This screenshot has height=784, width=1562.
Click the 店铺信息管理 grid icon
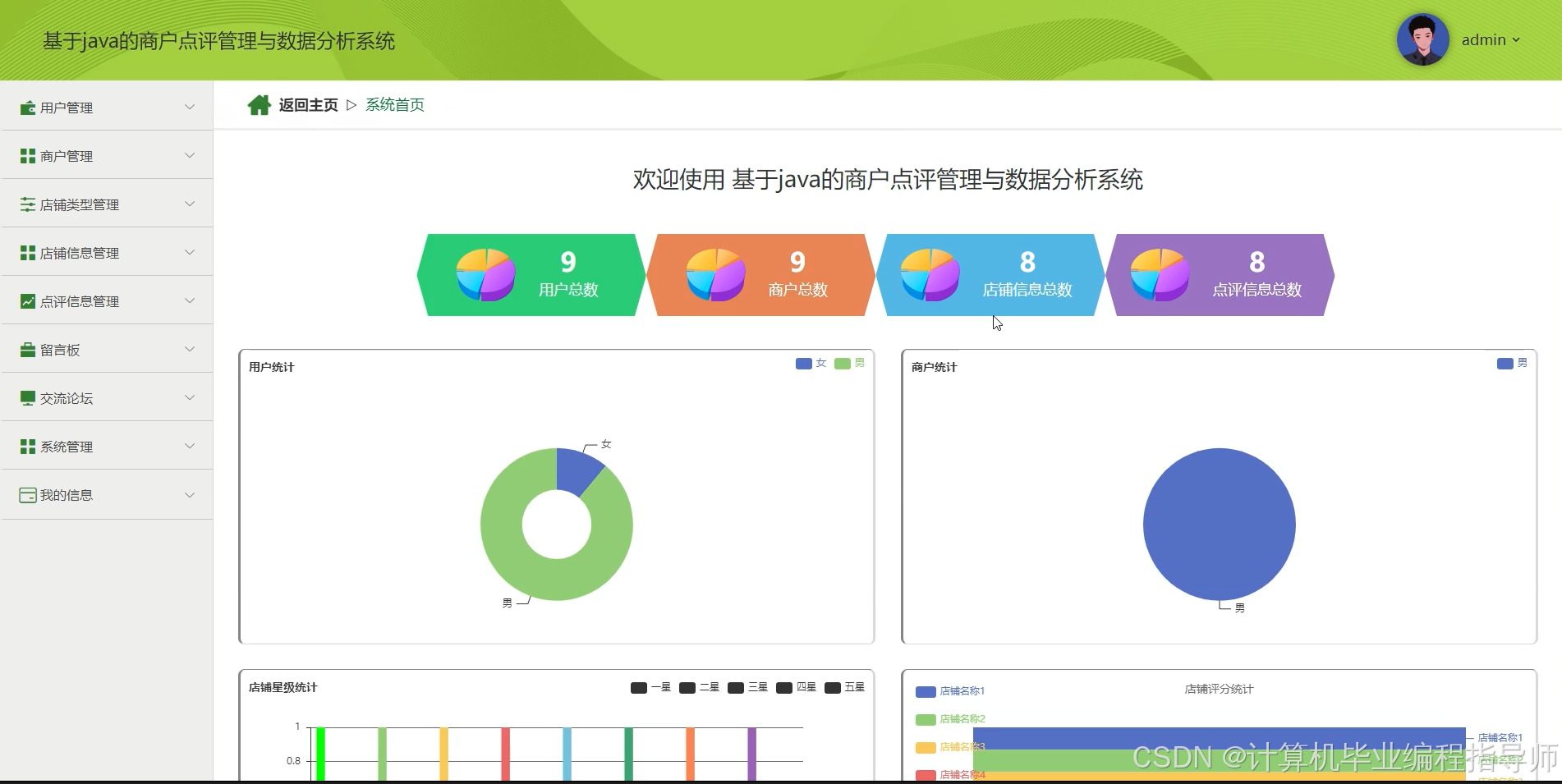tap(28, 253)
